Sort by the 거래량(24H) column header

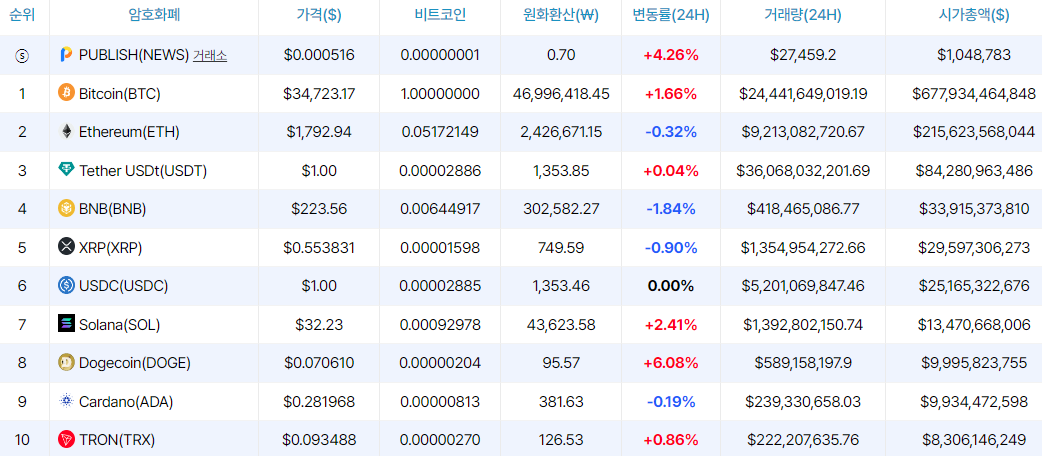pos(803,16)
